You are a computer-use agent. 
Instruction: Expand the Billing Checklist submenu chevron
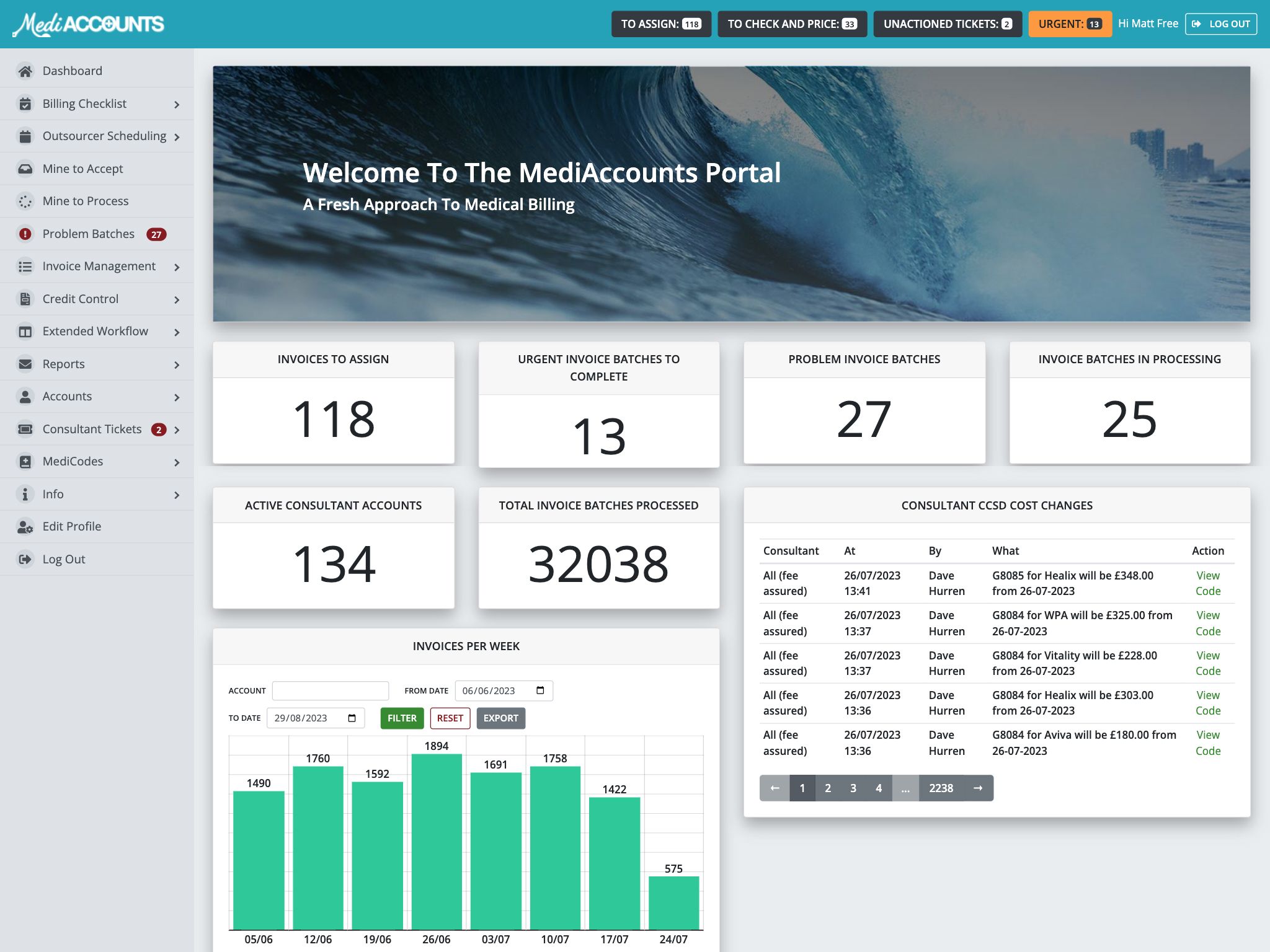[x=177, y=105]
